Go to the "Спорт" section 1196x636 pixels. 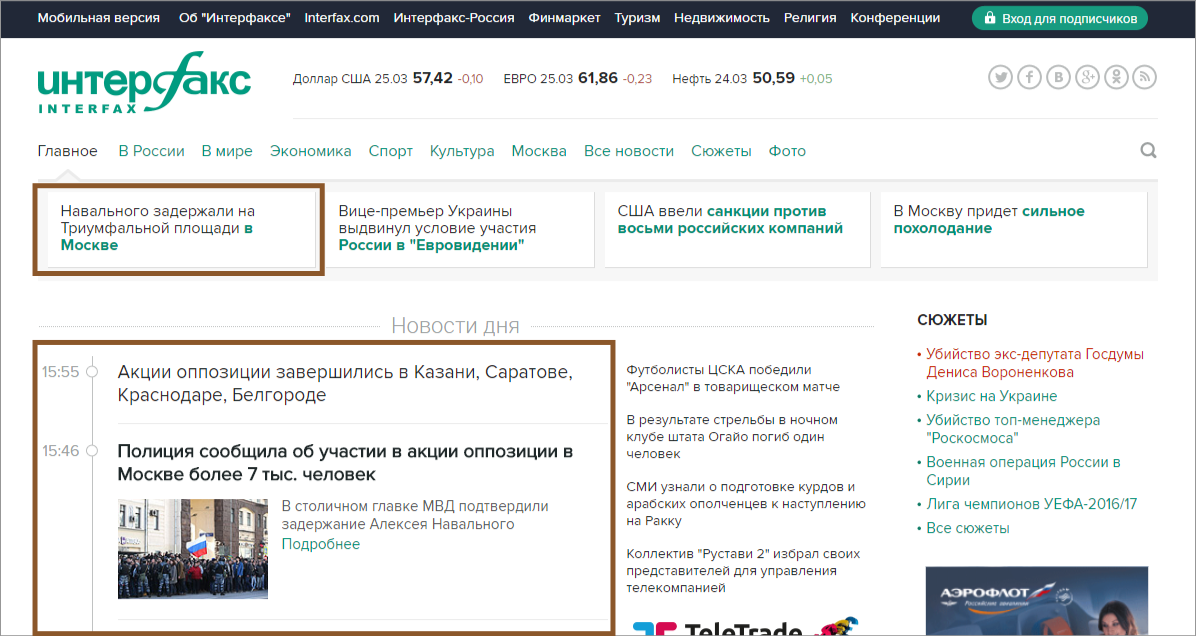(x=390, y=151)
